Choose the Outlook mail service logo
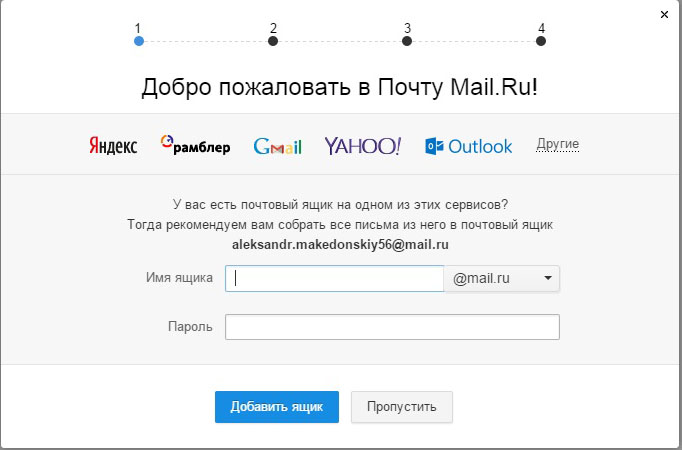This screenshot has width=682, height=450. coord(469,146)
